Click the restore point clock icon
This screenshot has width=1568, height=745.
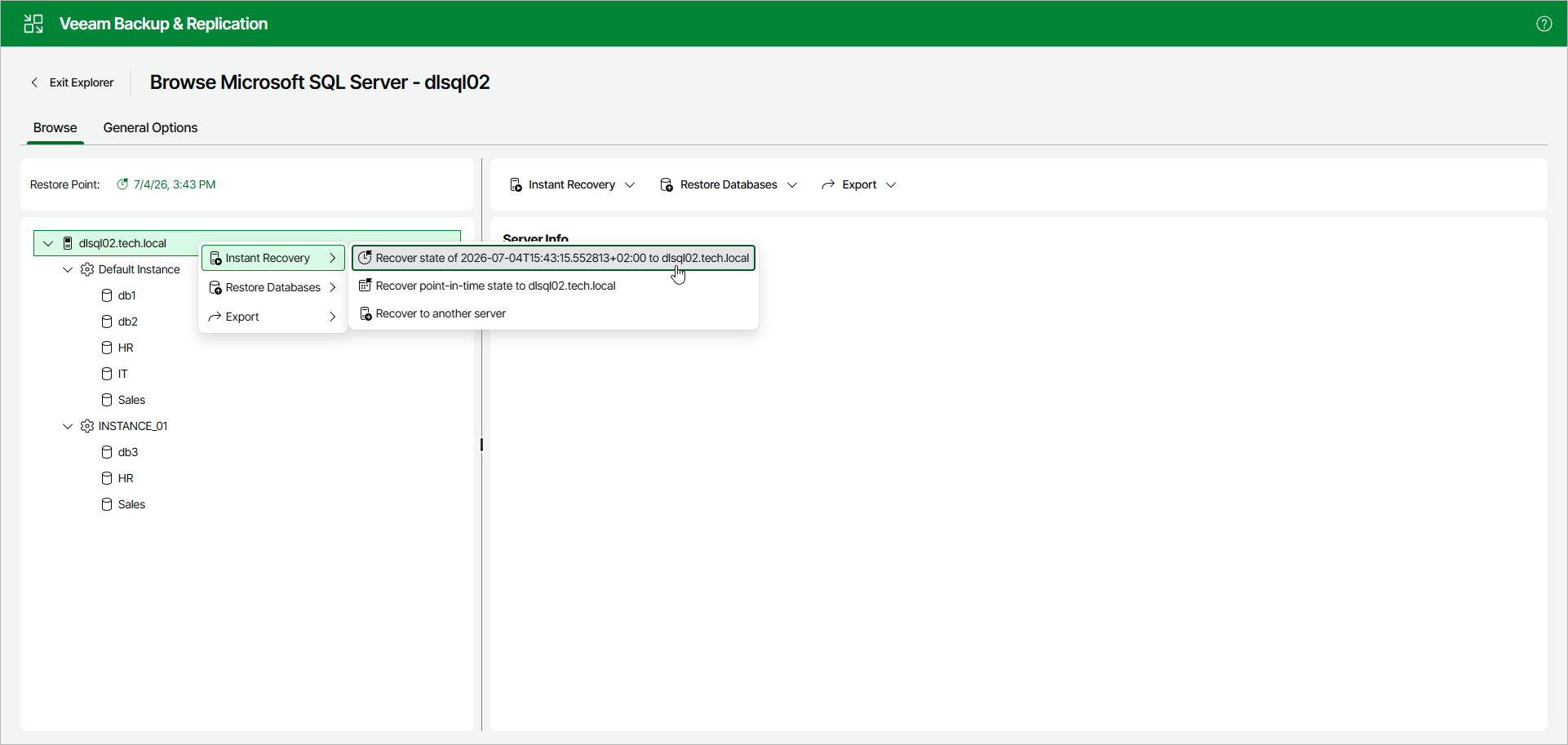(x=122, y=184)
